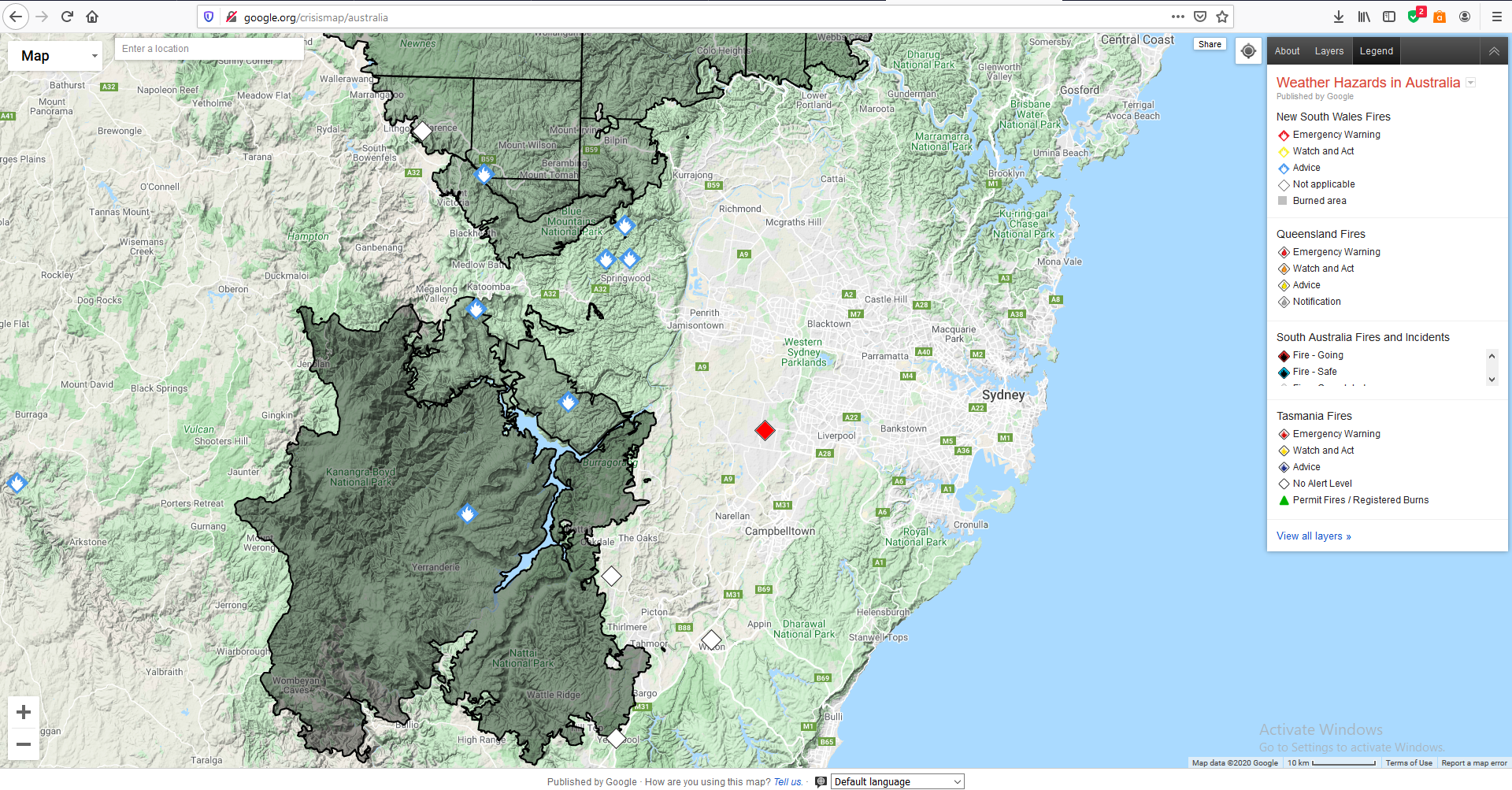
Task: Switch to the Layers tab
Action: [x=1329, y=51]
